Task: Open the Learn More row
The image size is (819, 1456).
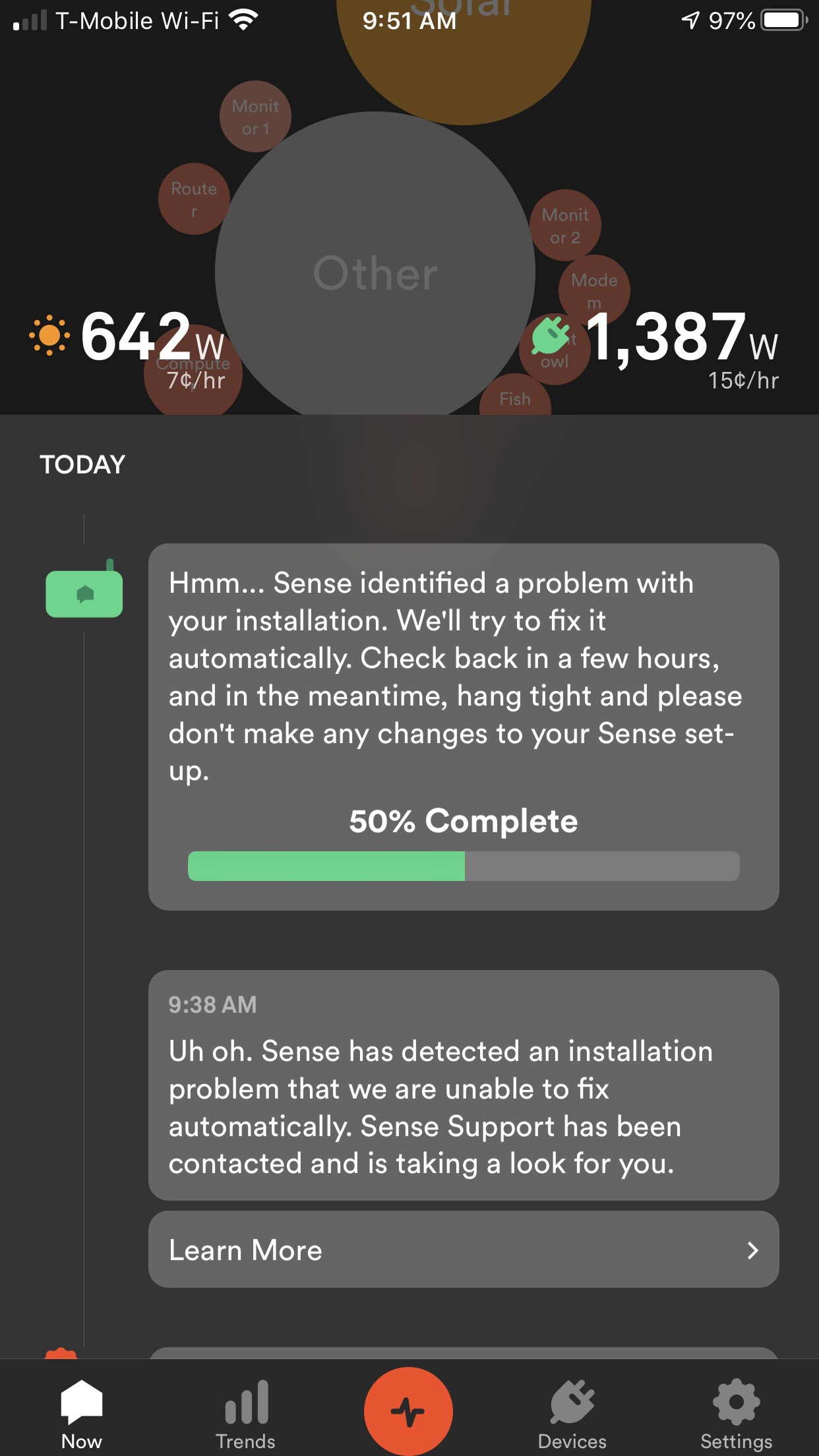Action: (463, 1250)
